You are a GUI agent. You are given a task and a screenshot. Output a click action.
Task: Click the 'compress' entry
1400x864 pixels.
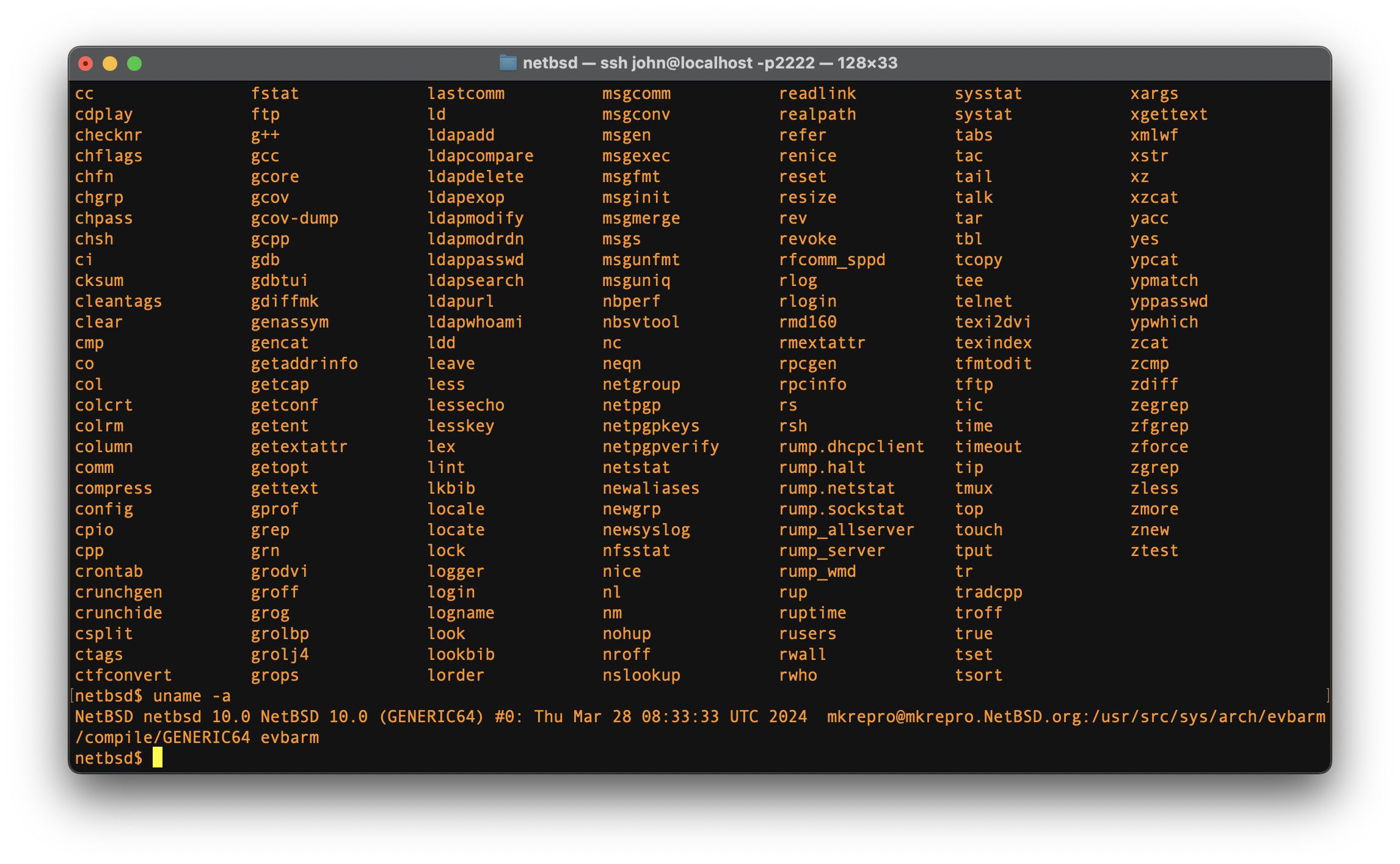(114, 488)
